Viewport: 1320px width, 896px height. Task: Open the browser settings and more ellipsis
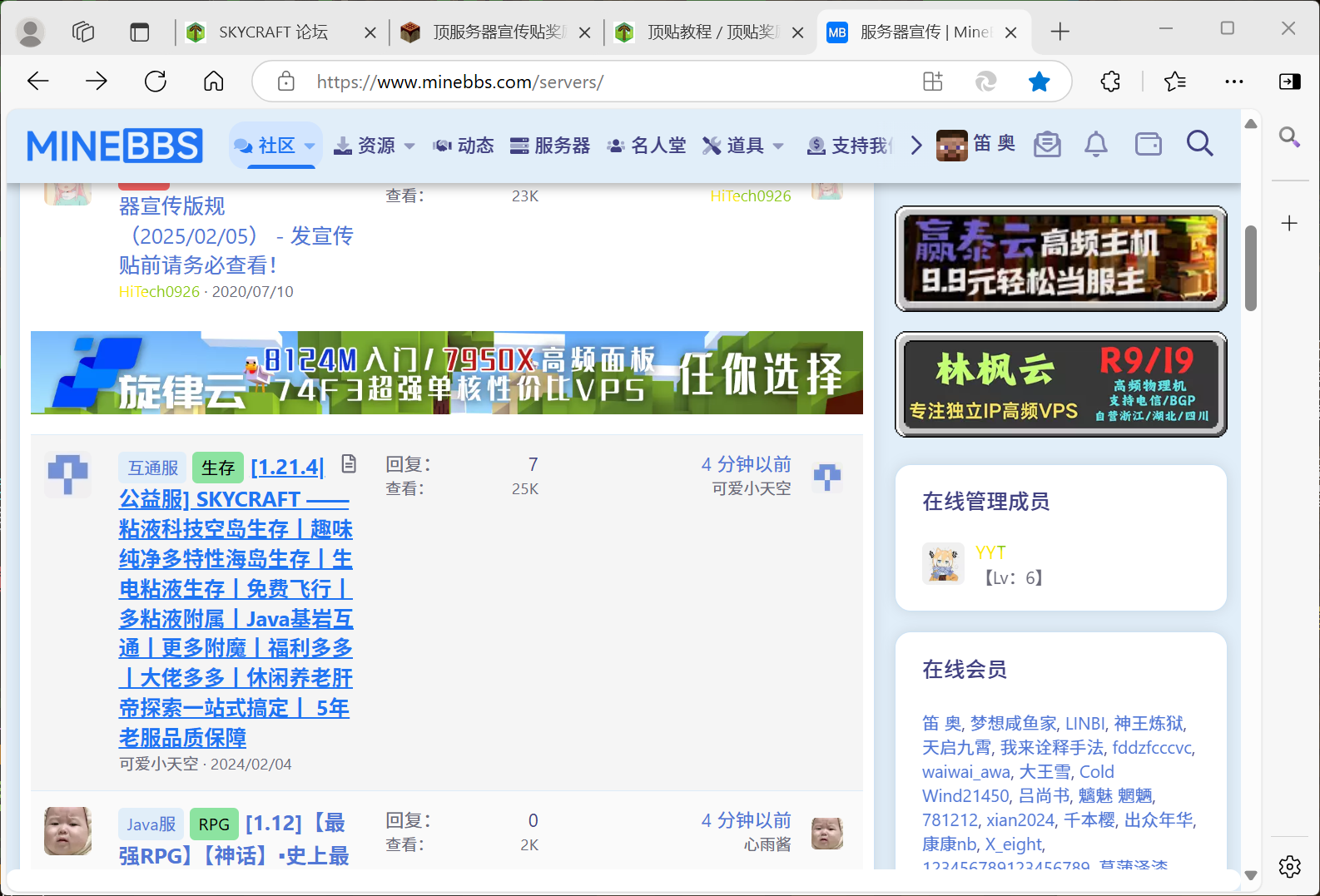point(1234,82)
